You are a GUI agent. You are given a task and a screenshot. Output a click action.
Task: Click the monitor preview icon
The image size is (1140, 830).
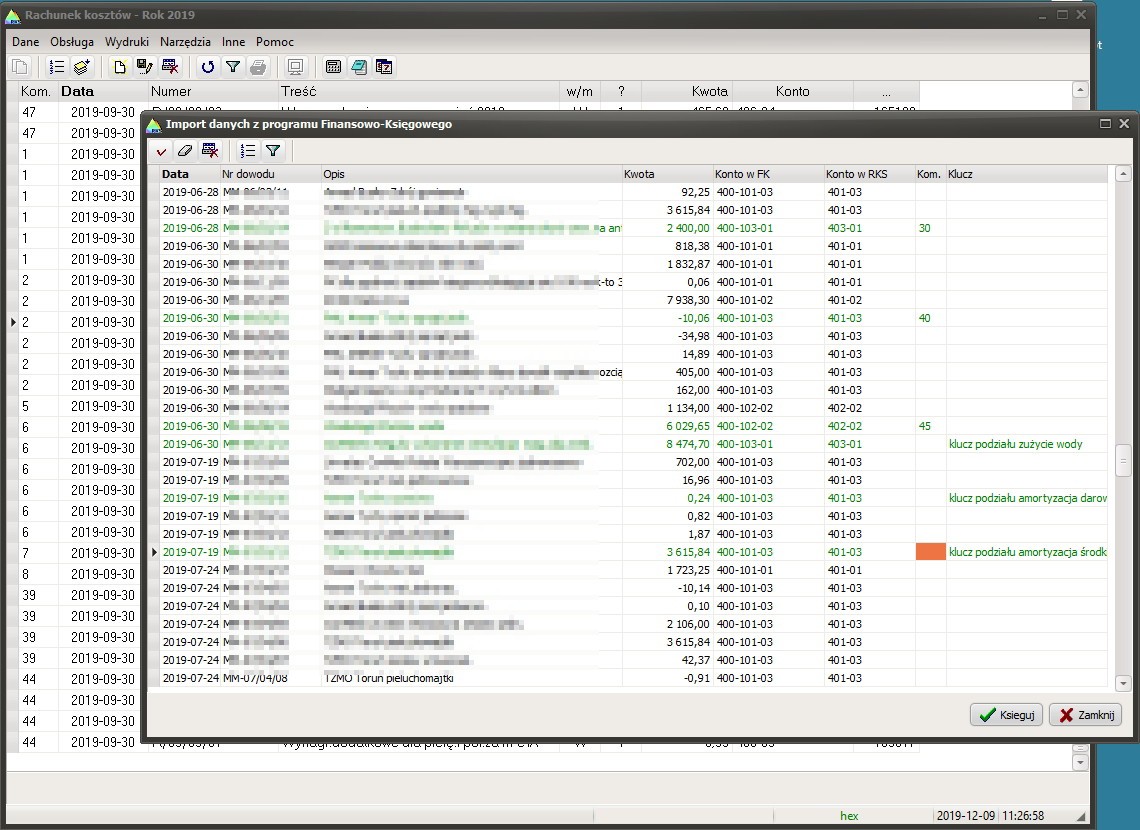(295, 67)
